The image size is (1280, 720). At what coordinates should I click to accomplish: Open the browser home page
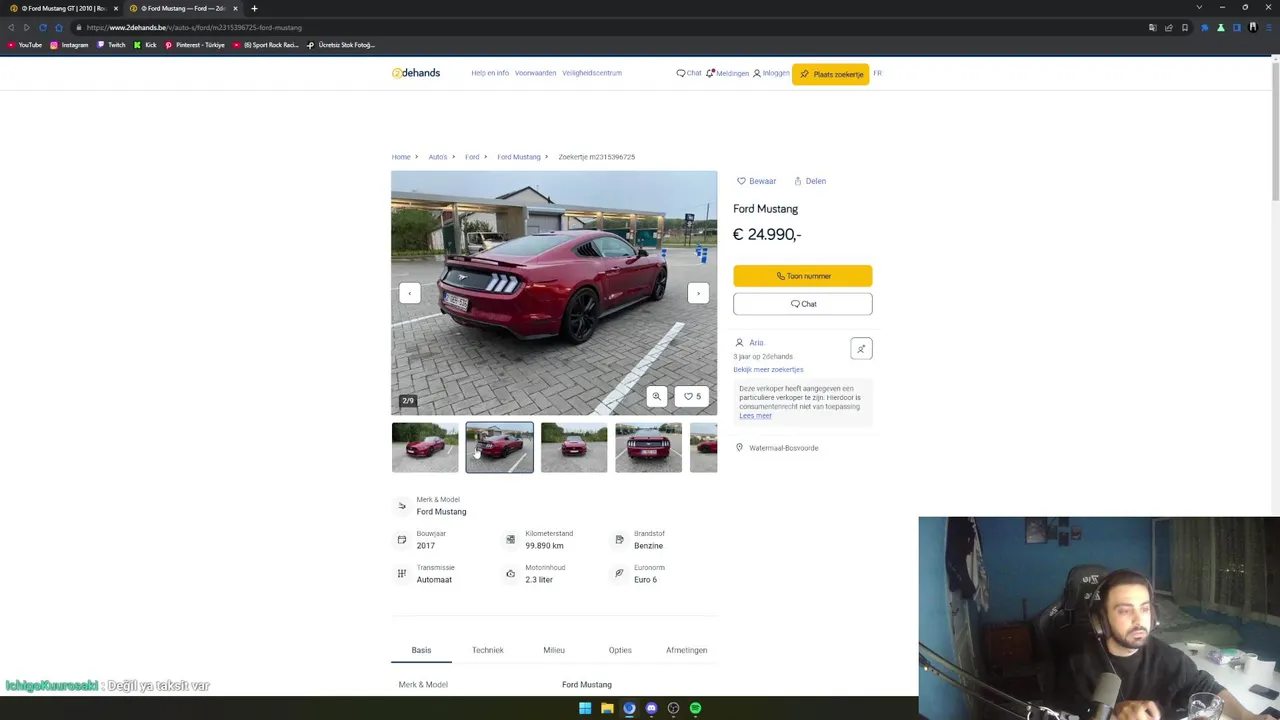click(58, 27)
